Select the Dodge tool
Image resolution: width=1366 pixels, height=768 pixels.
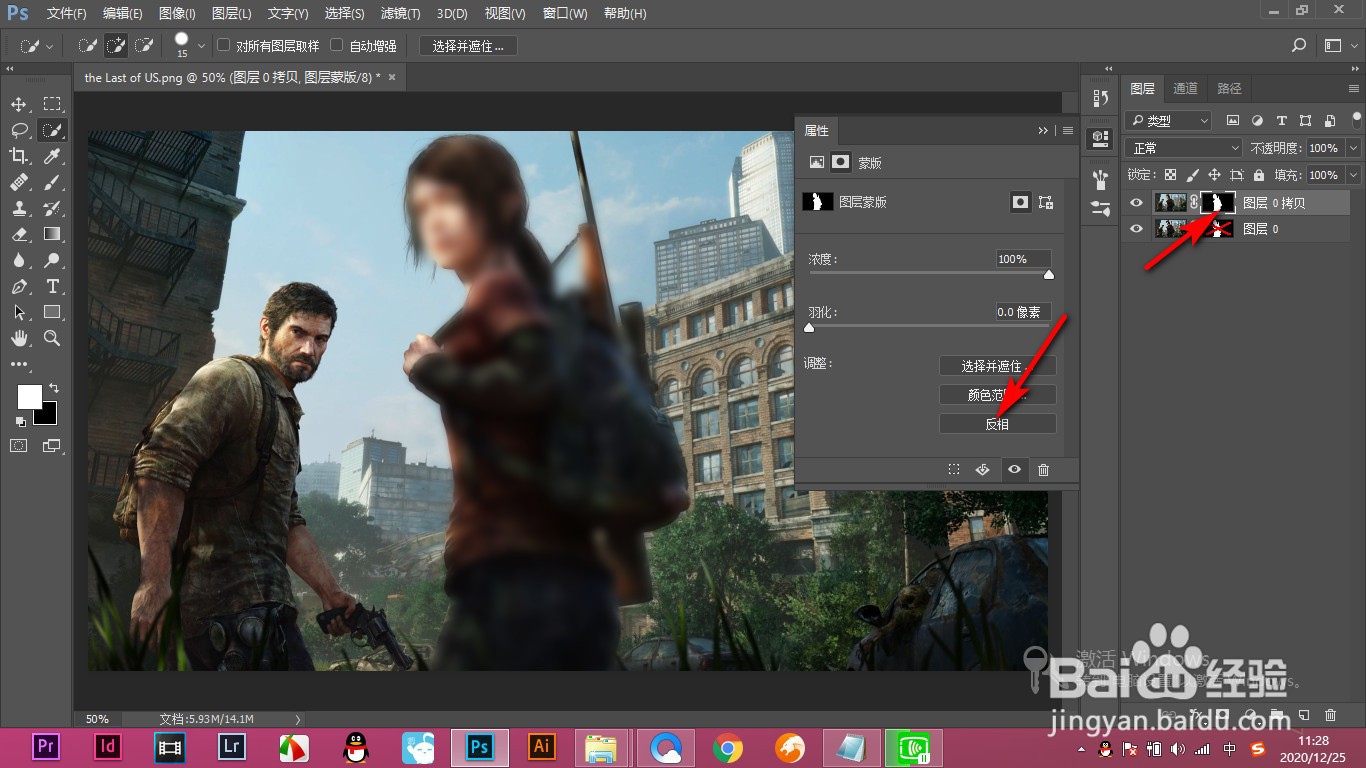[52, 260]
